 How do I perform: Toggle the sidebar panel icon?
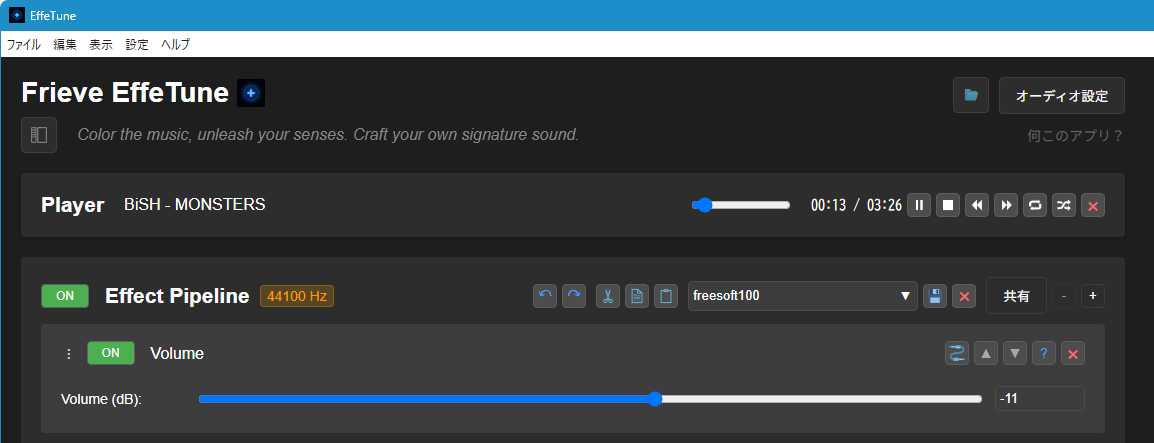point(39,135)
